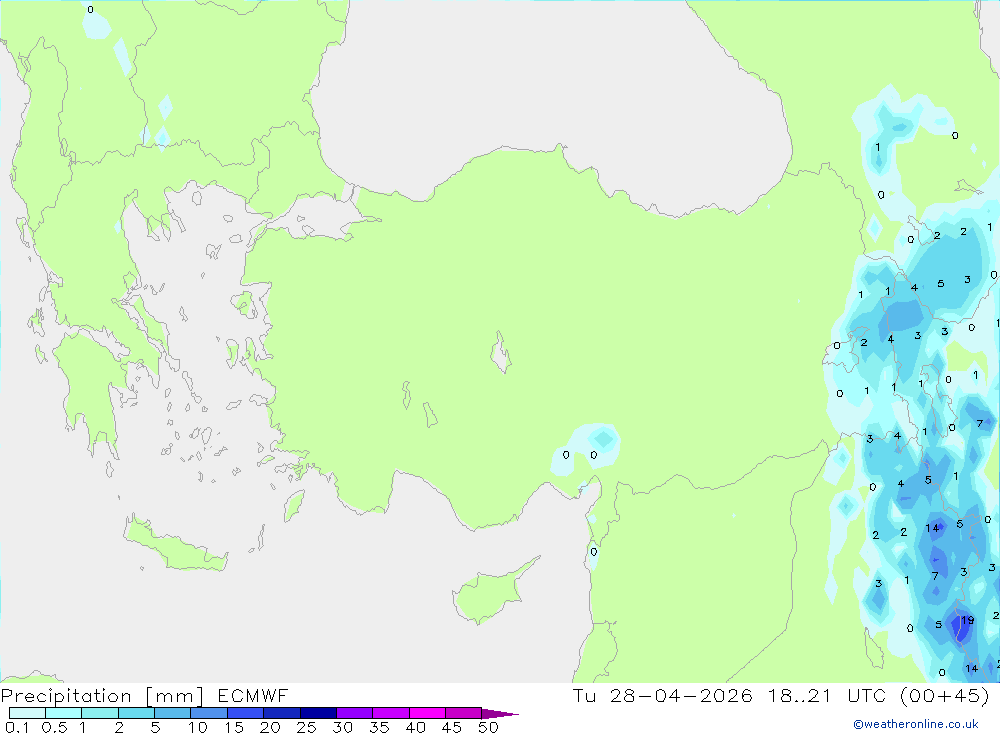This screenshot has height=733, width=1000.
Task: Select the 2–5 mm legend color swatch
Action: click(x=136, y=713)
